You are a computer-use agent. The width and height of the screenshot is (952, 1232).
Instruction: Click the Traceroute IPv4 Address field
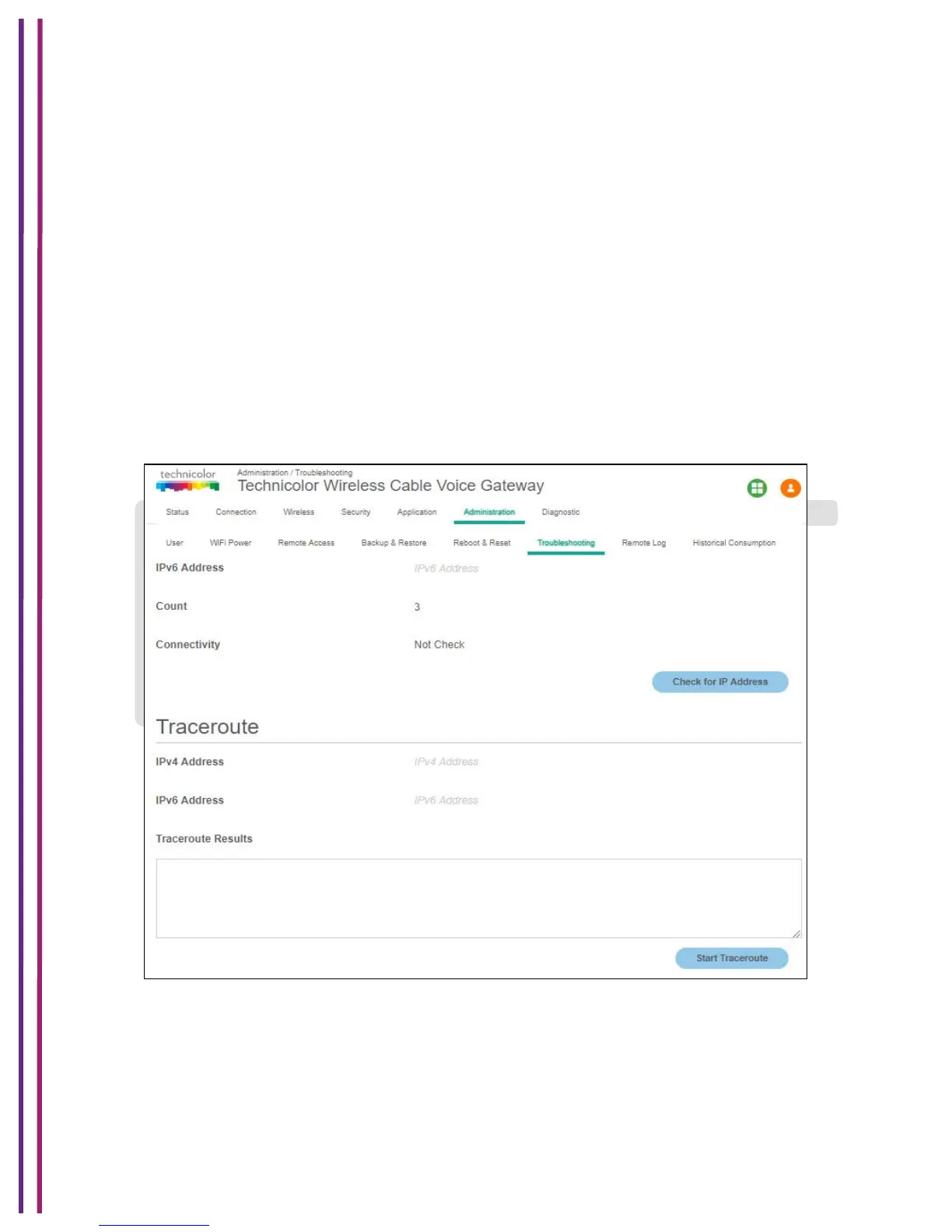(446, 762)
